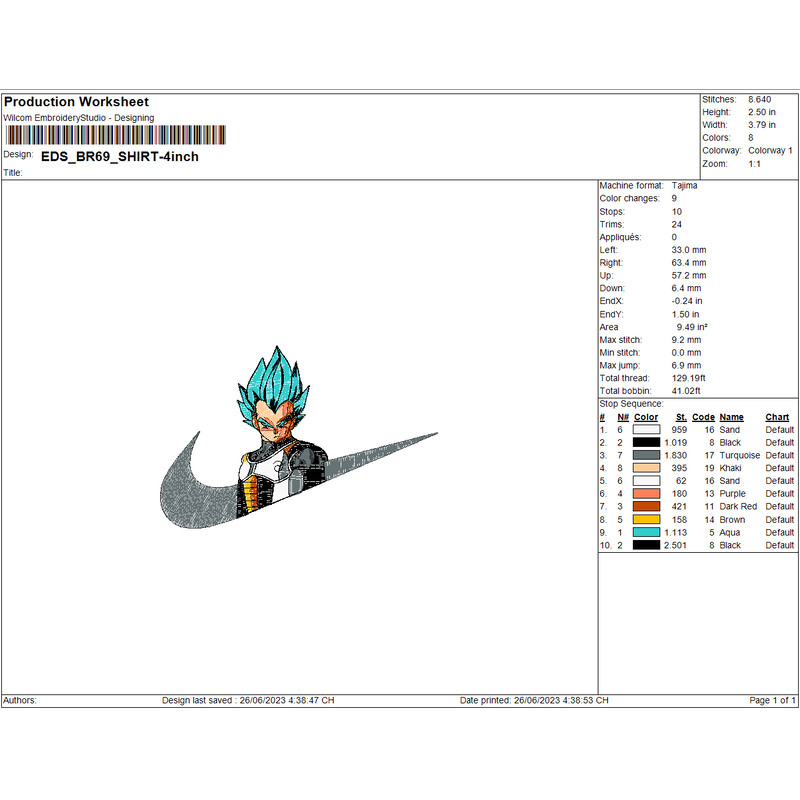Select the Black swatch in stop 10
This screenshot has height=800, width=800.
(x=646, y=546)
